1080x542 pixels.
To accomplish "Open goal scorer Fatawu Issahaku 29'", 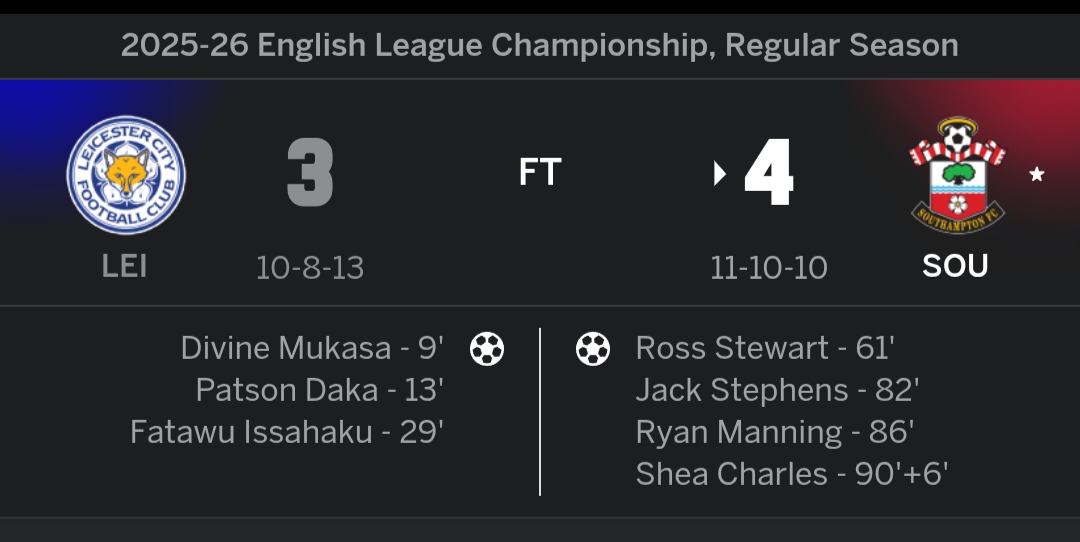I will click(x=287, y=432).
